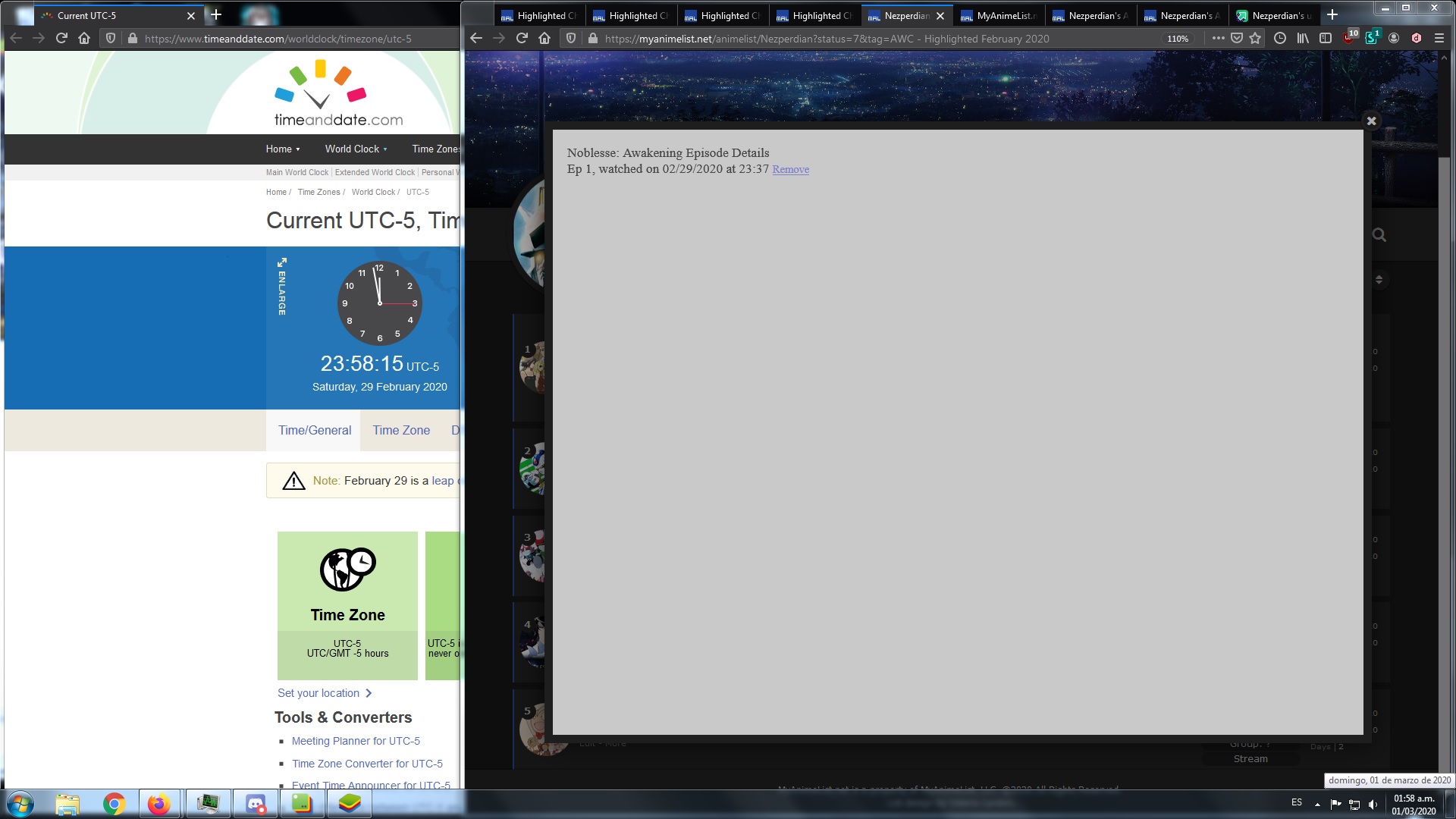Select the Time Zone tab on timeanddate
Screen dimensions: 1456x819
[401, 430]
